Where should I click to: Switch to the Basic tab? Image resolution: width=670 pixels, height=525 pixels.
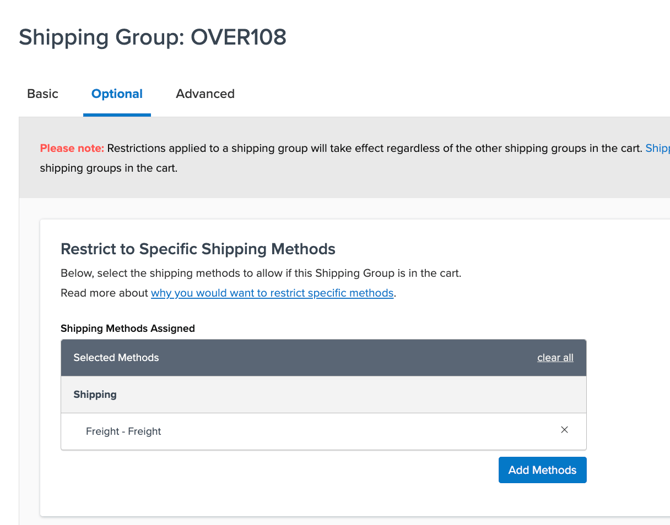42,94
